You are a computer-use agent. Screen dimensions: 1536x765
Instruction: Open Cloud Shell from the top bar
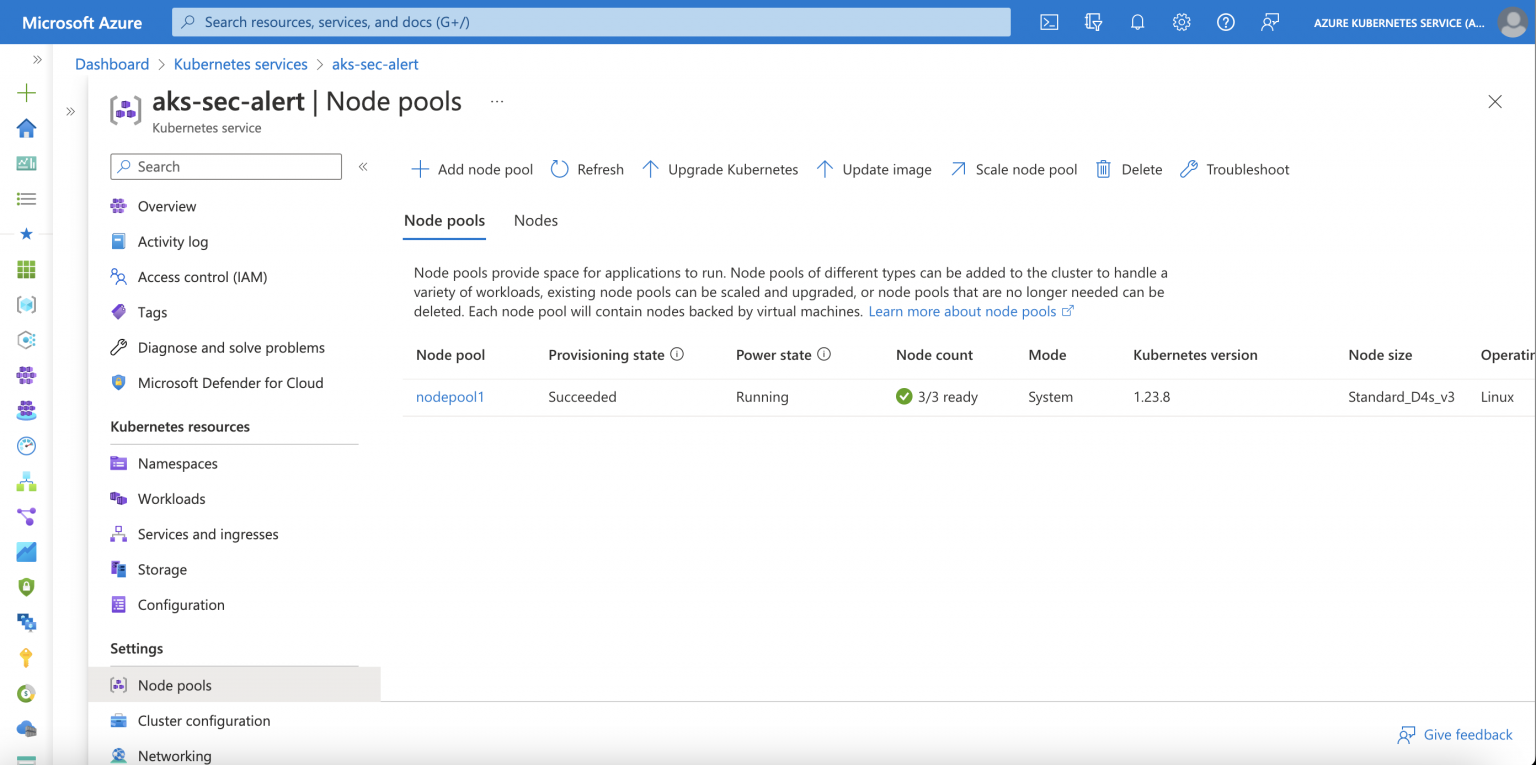(x=1048, y=22)
